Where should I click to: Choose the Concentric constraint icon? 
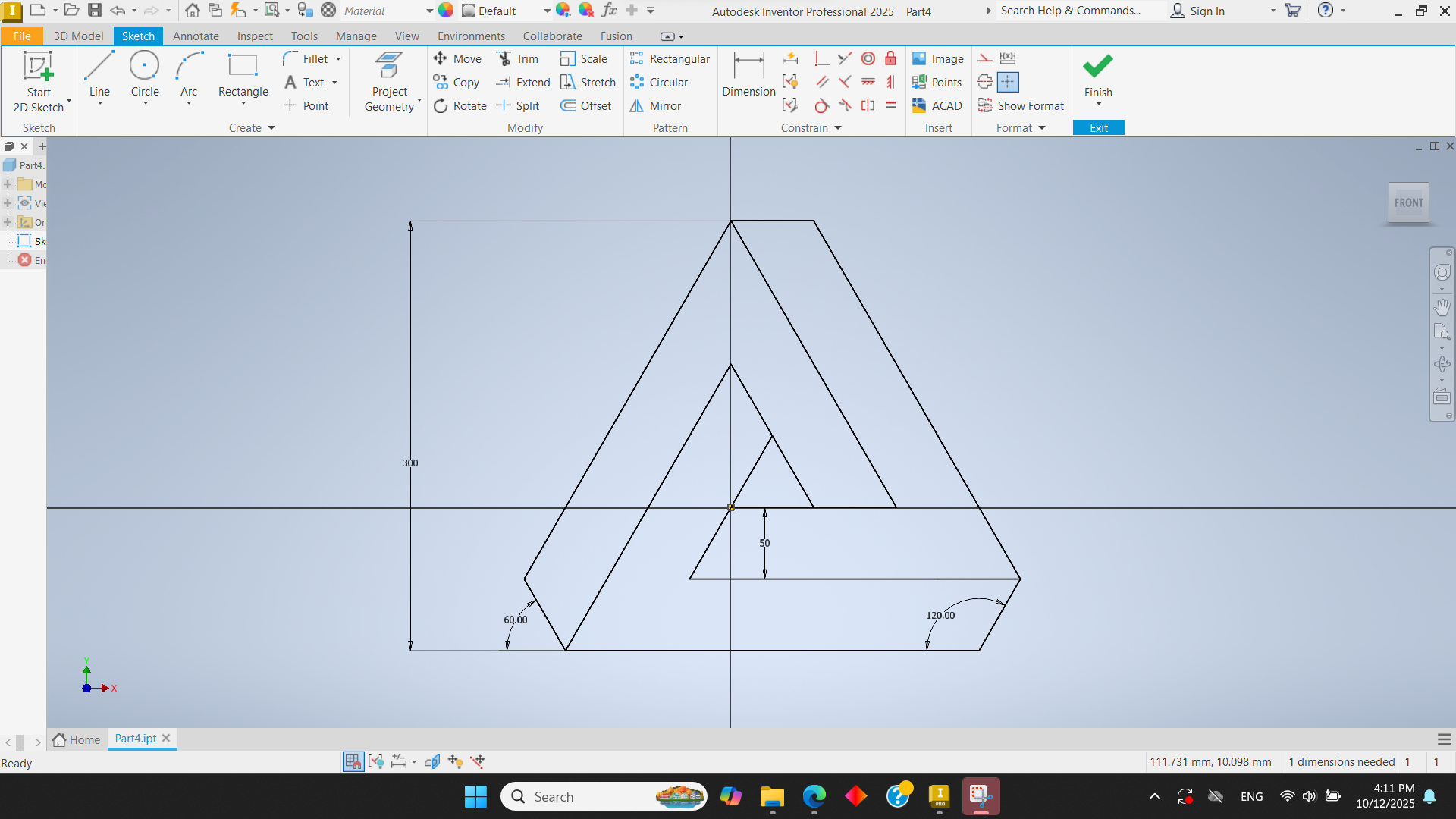pos(868,58)
